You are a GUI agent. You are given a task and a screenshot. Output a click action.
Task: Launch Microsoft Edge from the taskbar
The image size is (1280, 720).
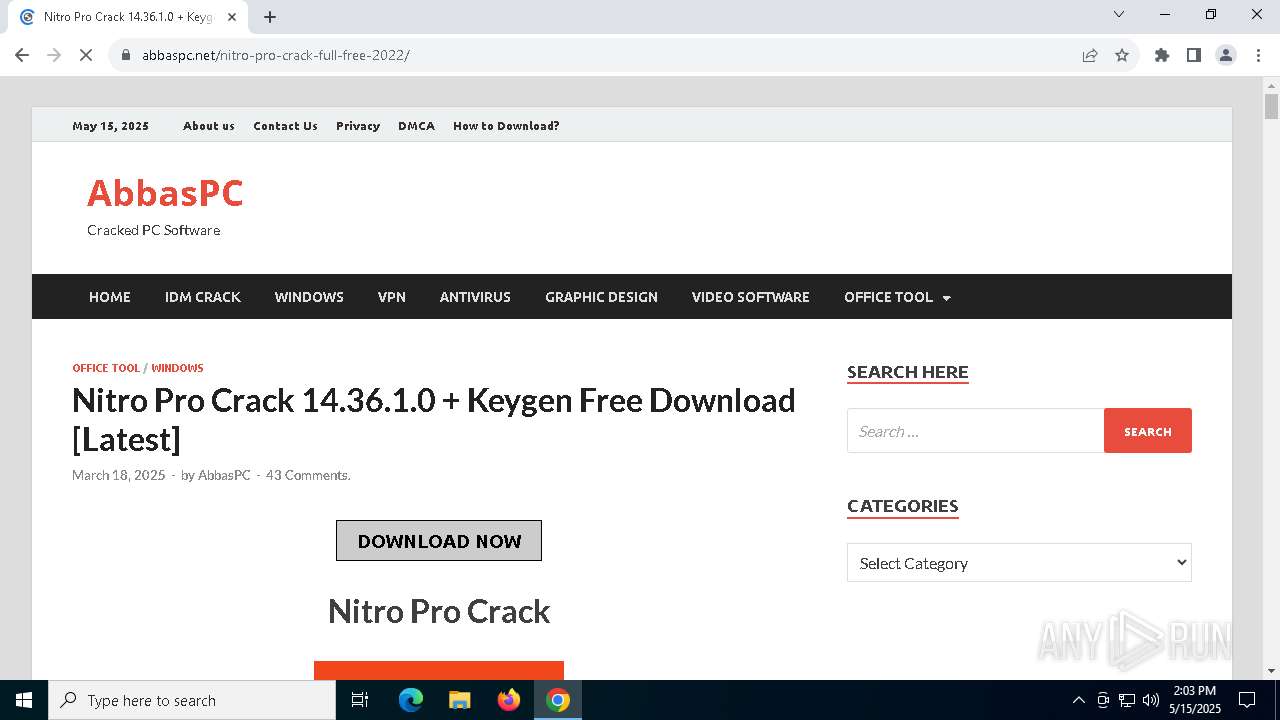pyautogui.click(x=411, y=700)
